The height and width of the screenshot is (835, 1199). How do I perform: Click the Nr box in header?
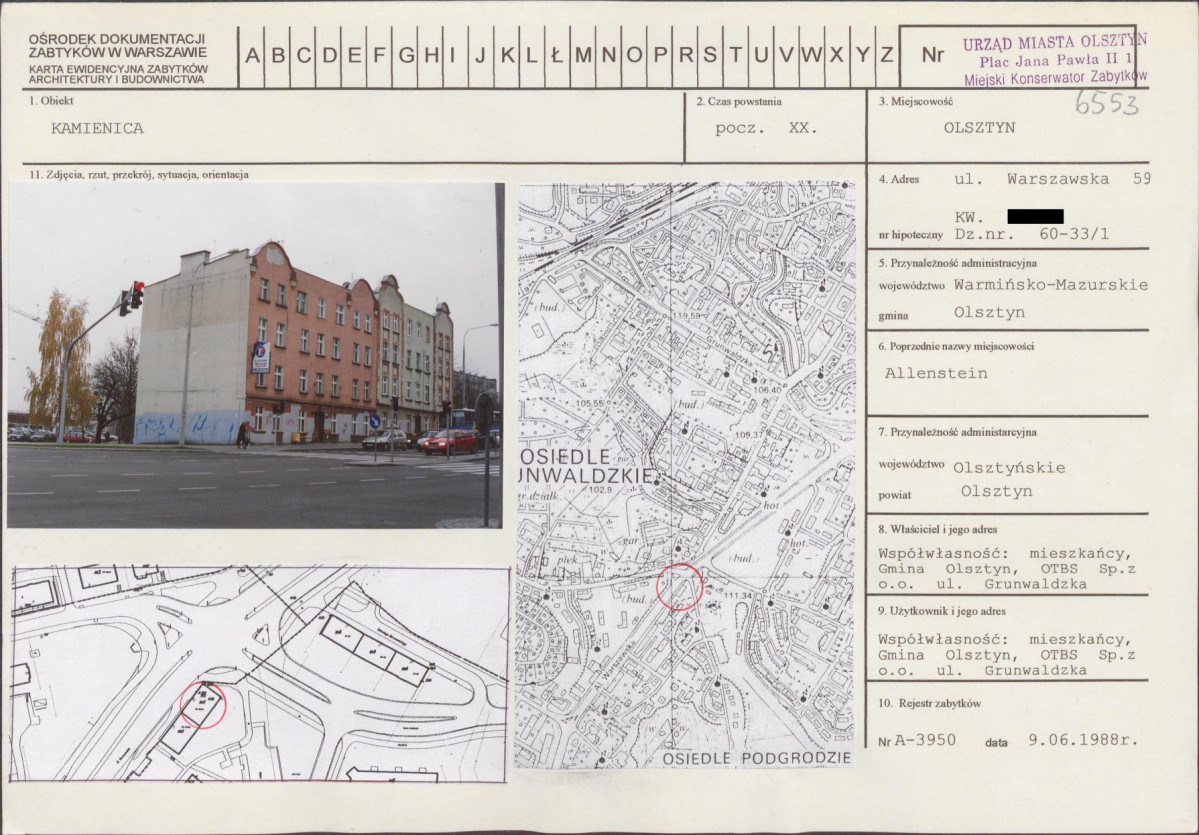click(x=932, y=56)
